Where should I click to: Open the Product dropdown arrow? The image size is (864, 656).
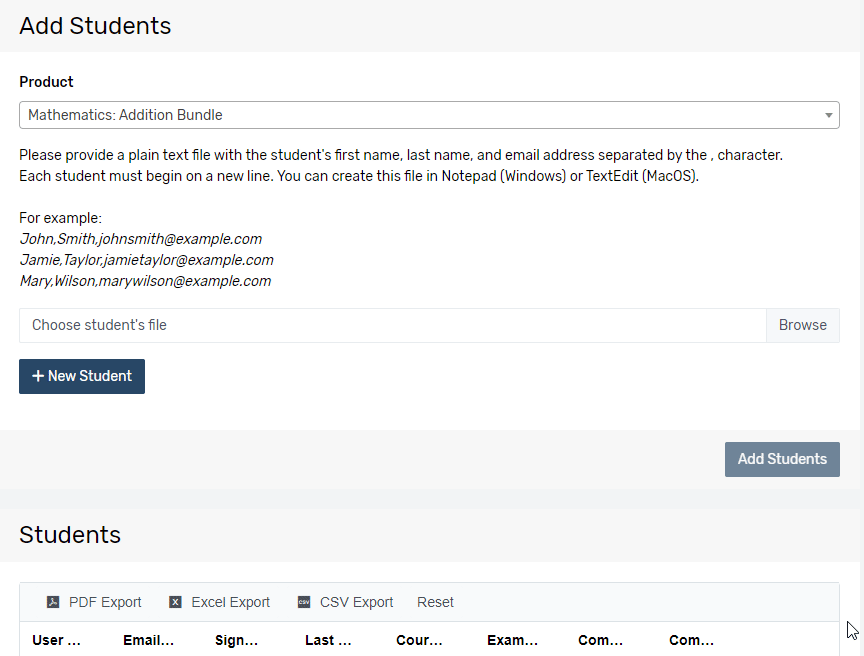click(828, 115)
